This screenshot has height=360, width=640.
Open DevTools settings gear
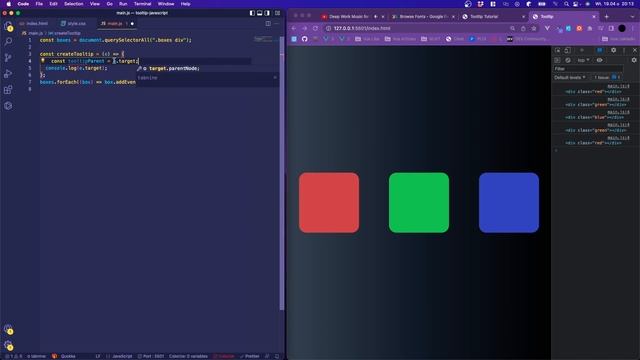(x=613, y=50)
